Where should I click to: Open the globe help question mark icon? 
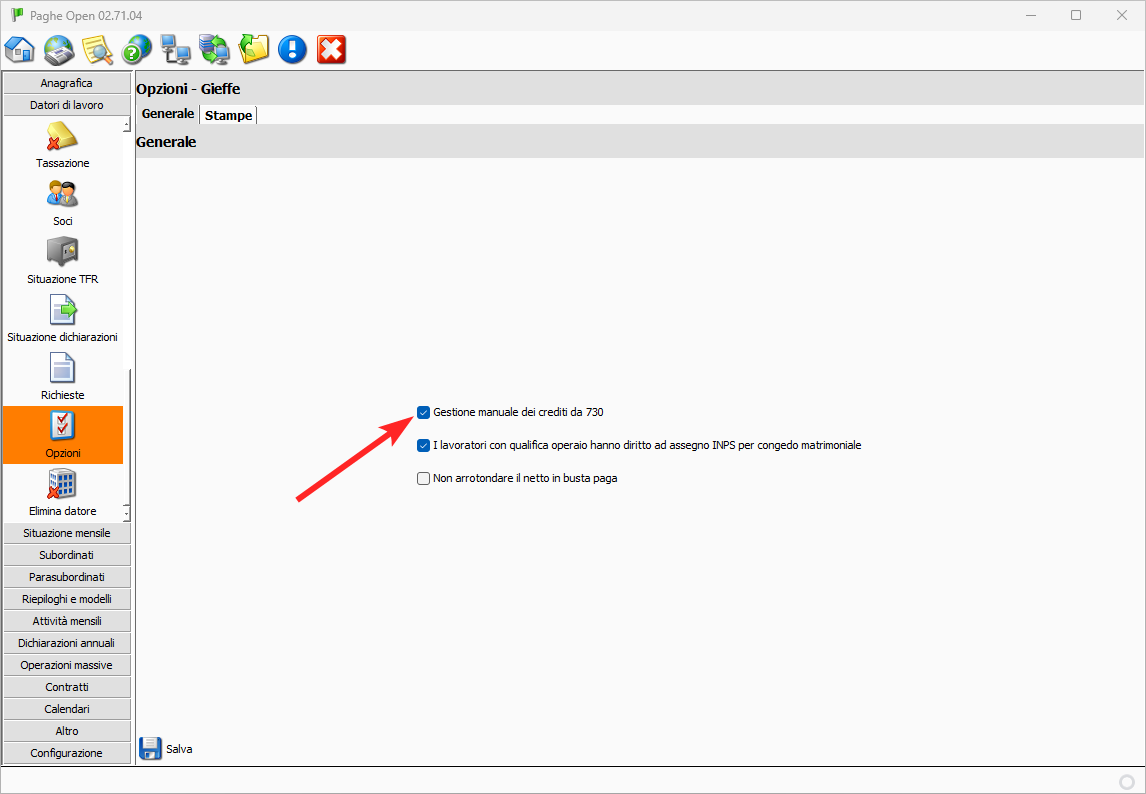pos(136,48)
